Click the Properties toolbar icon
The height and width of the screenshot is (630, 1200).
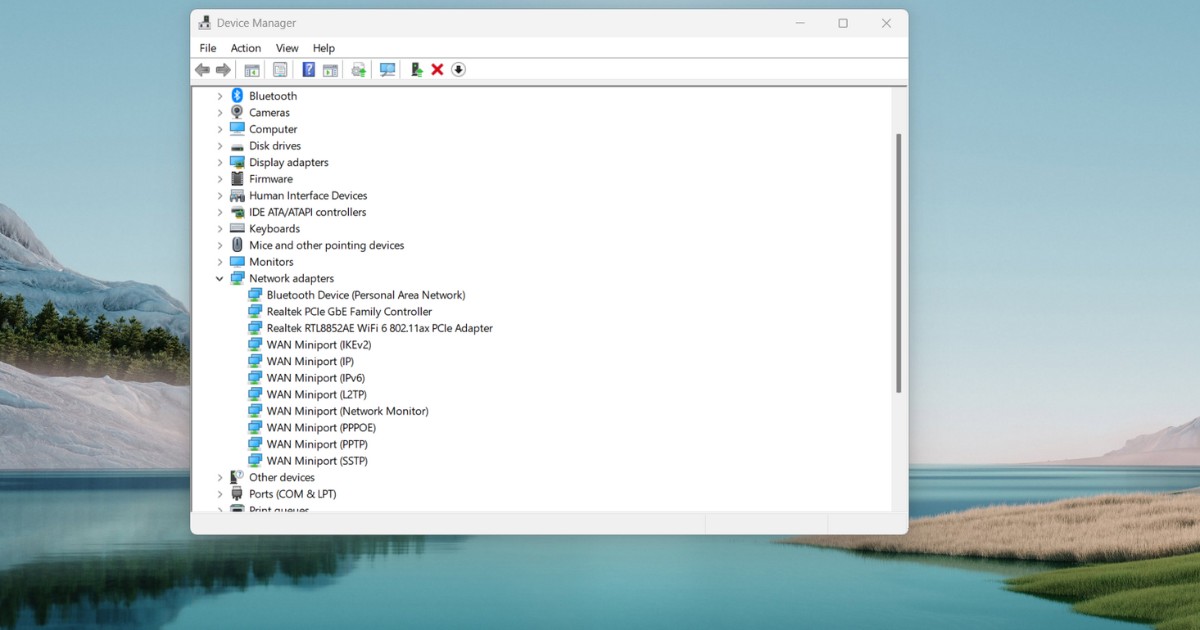pyautogui.click(x=280, y=70)
